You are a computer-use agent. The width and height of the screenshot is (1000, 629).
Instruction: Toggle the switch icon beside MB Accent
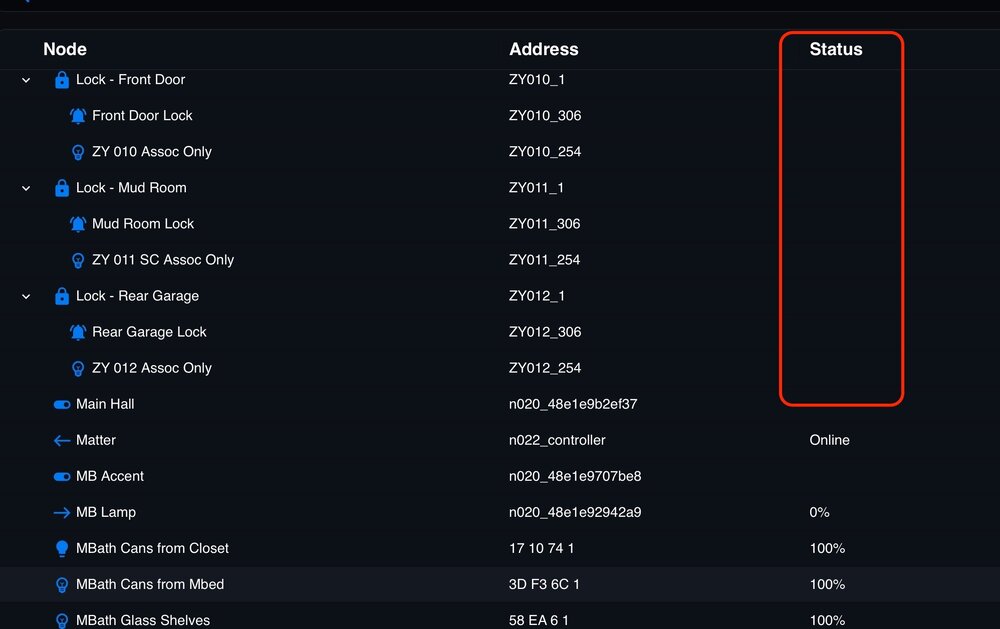(x=62, y=476)
